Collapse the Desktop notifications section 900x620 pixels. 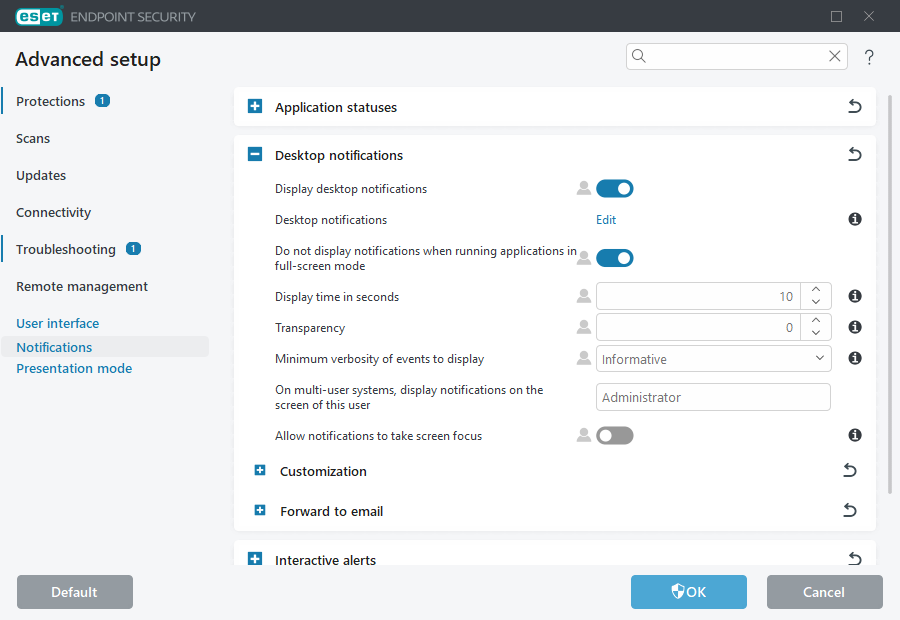tap(254, 155)
